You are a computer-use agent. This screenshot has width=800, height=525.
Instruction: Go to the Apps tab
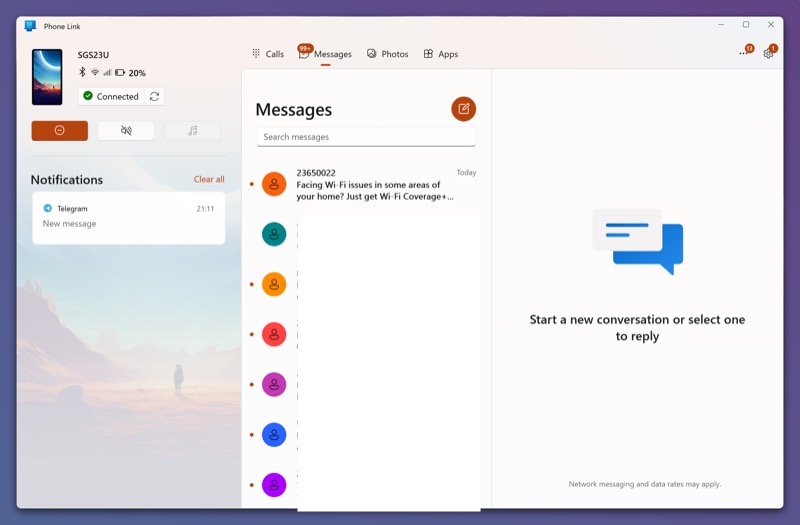441,54
